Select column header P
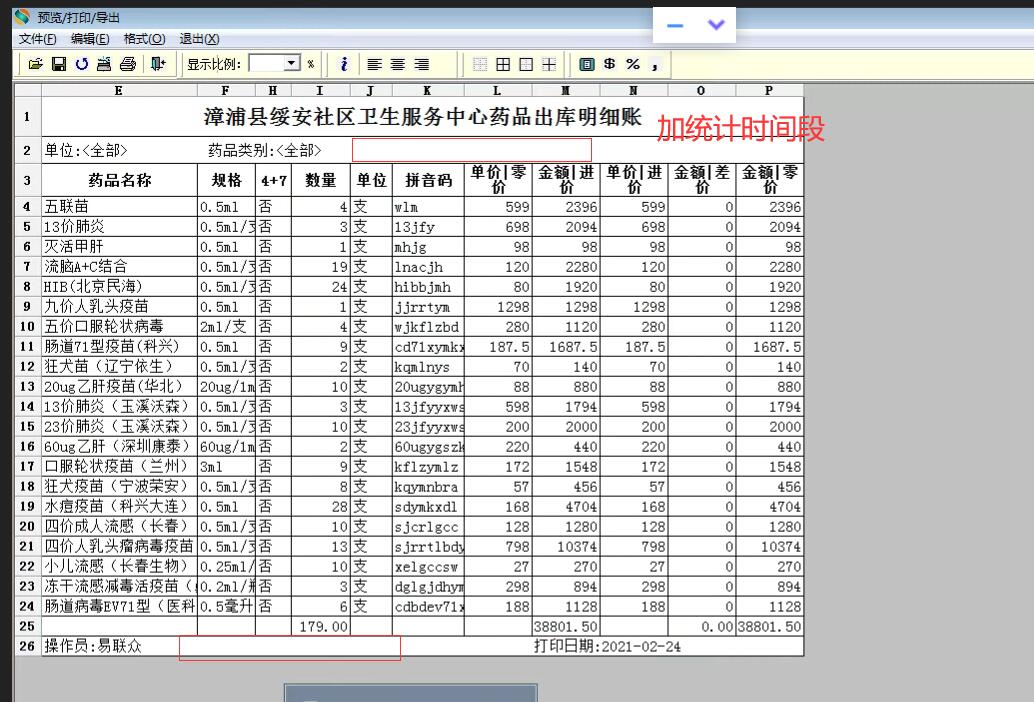Viewport: 1034px width, 702px height. 769,90
